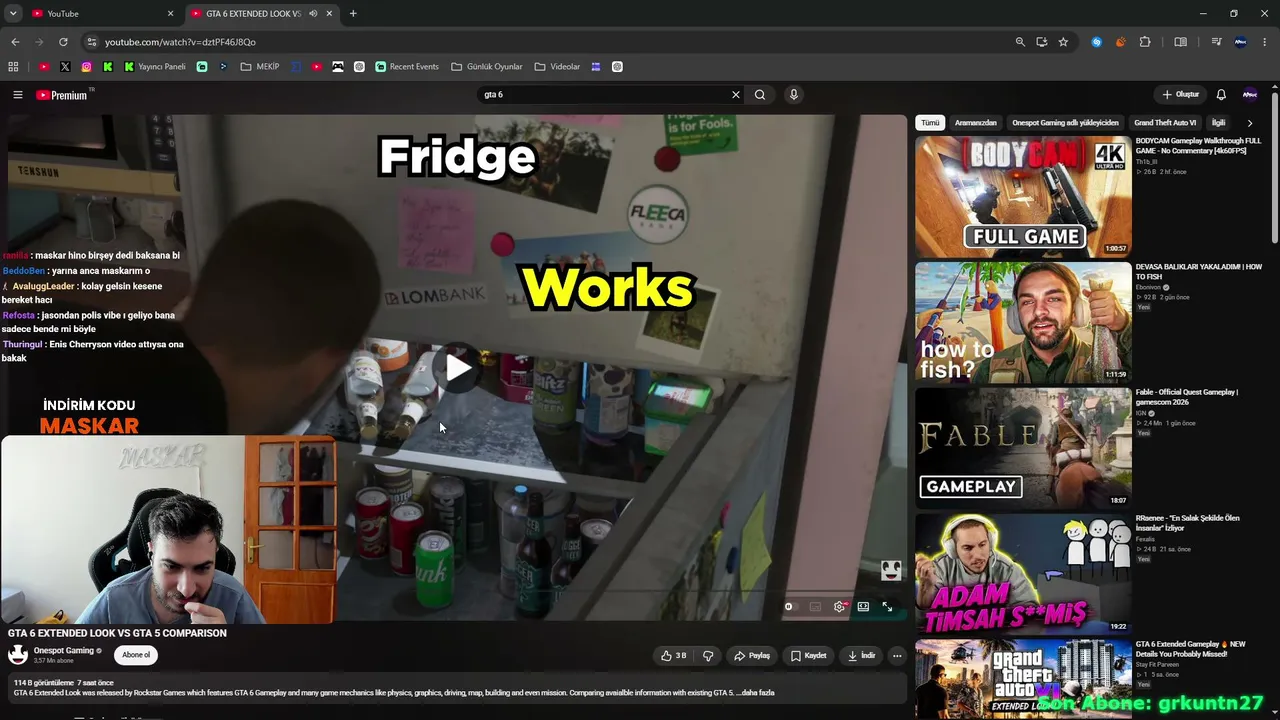The height and width of the screenshot is (720, 1280).
Task: Mute the GTA 6 tab via speaker icon
Action: pyautogui.click(x=313, y=14)
